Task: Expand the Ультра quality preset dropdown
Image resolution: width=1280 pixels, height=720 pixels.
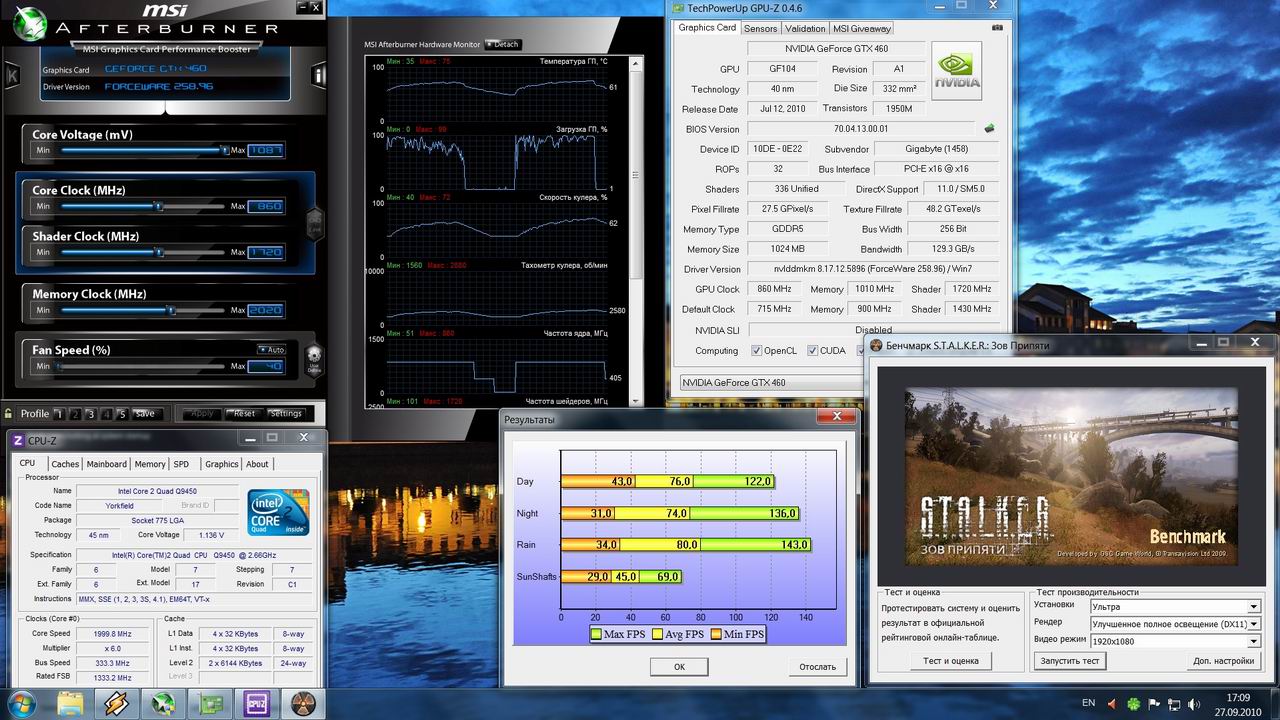Action: pos(1253,606)
